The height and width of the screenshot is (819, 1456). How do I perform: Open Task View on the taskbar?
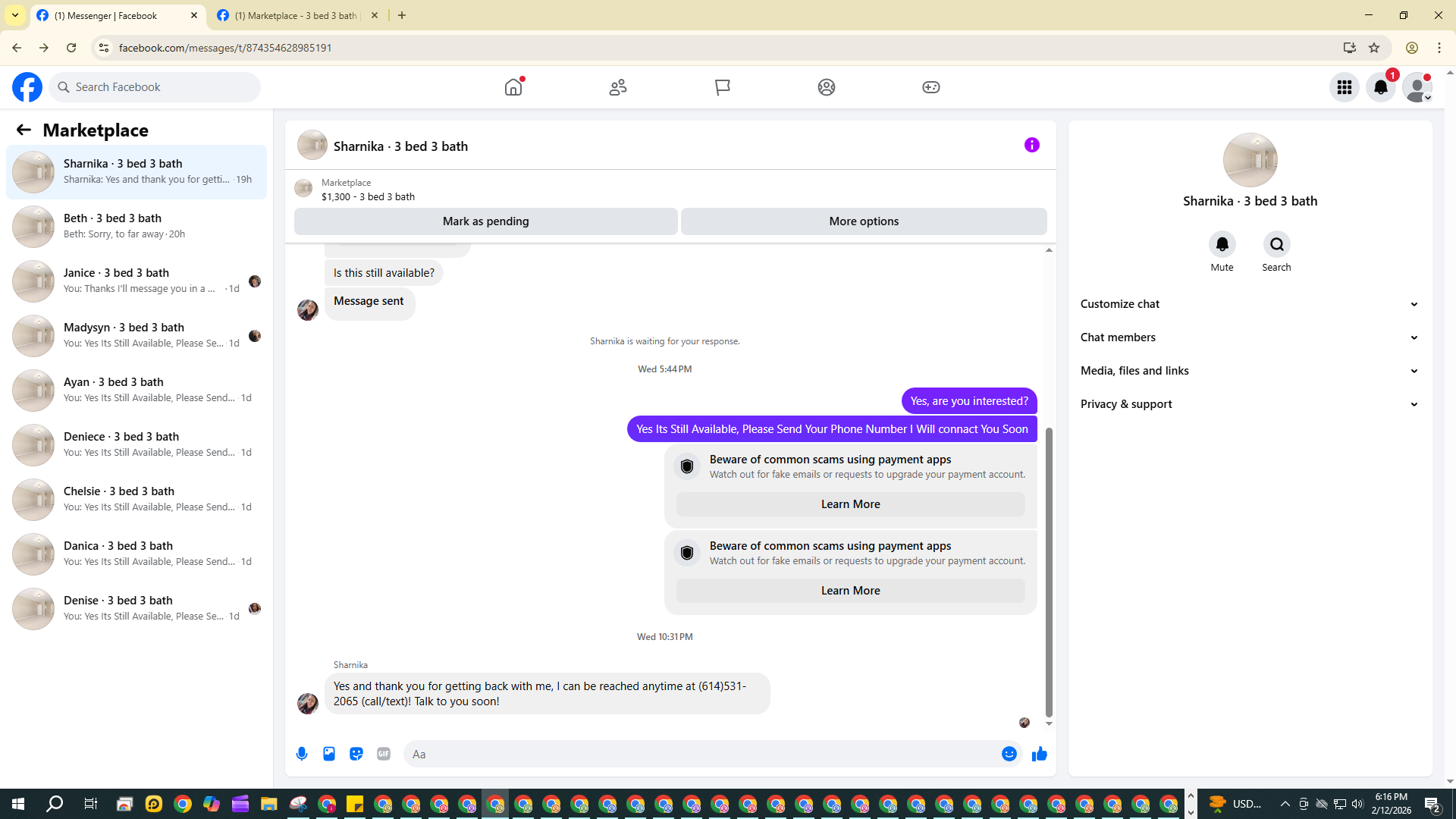[90, 804]
